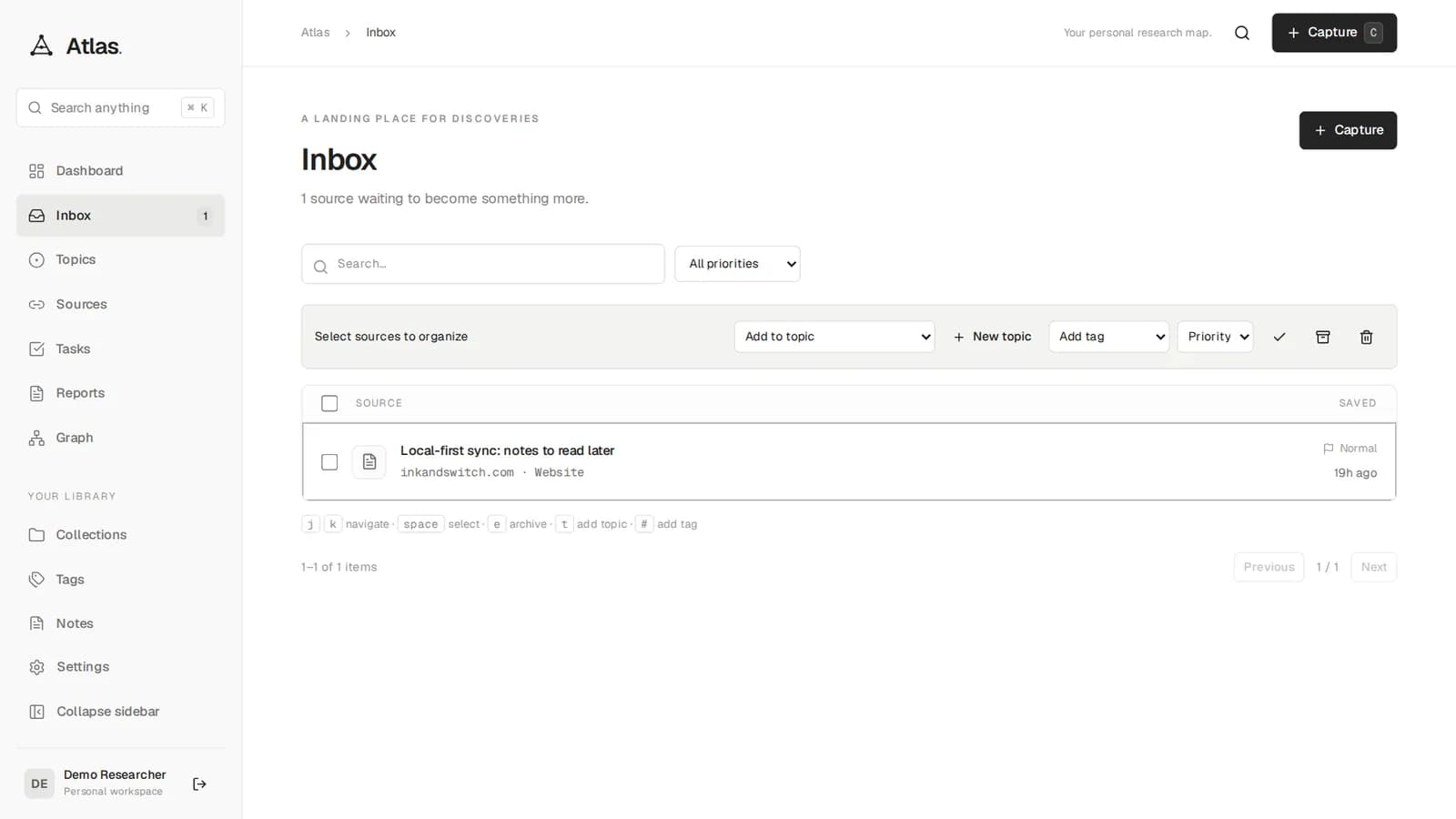Viewport: 1456px width, 819px height.
Task: Expand the Add to topic dropdown
Action: click(x=834, y=337)
